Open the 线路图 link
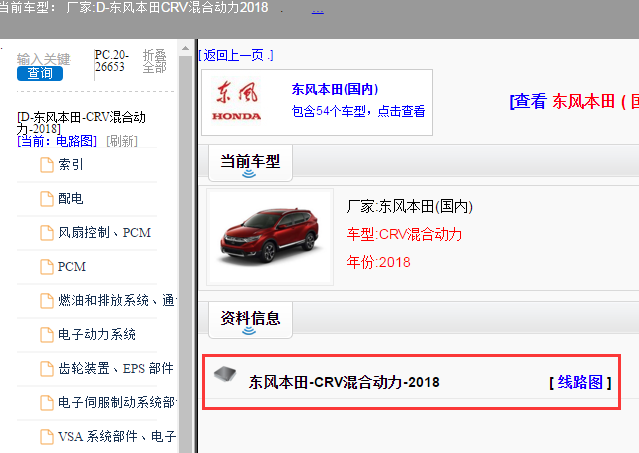The image size is (639, 453). click(x=580, y=383)
